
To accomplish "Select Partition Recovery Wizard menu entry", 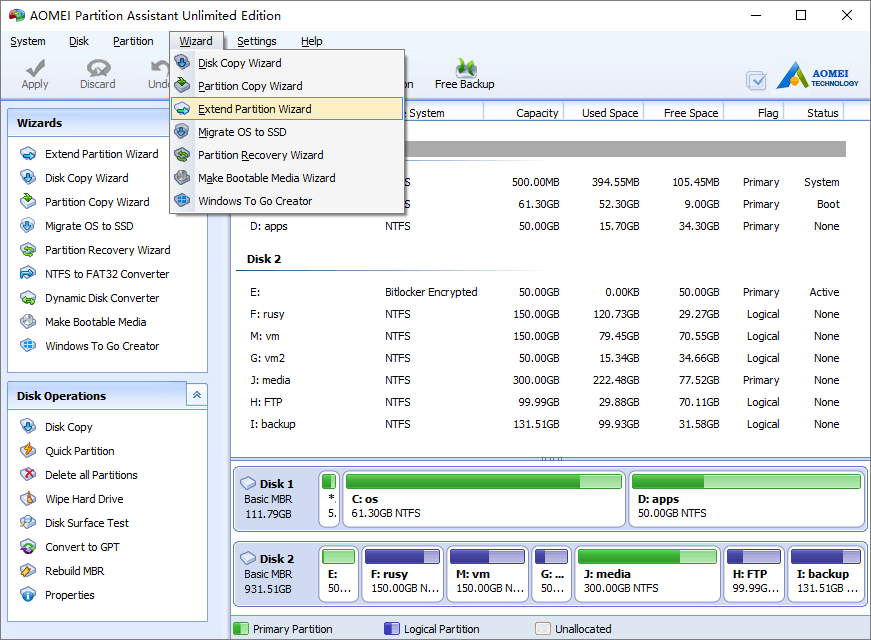I will coord(287,155).
